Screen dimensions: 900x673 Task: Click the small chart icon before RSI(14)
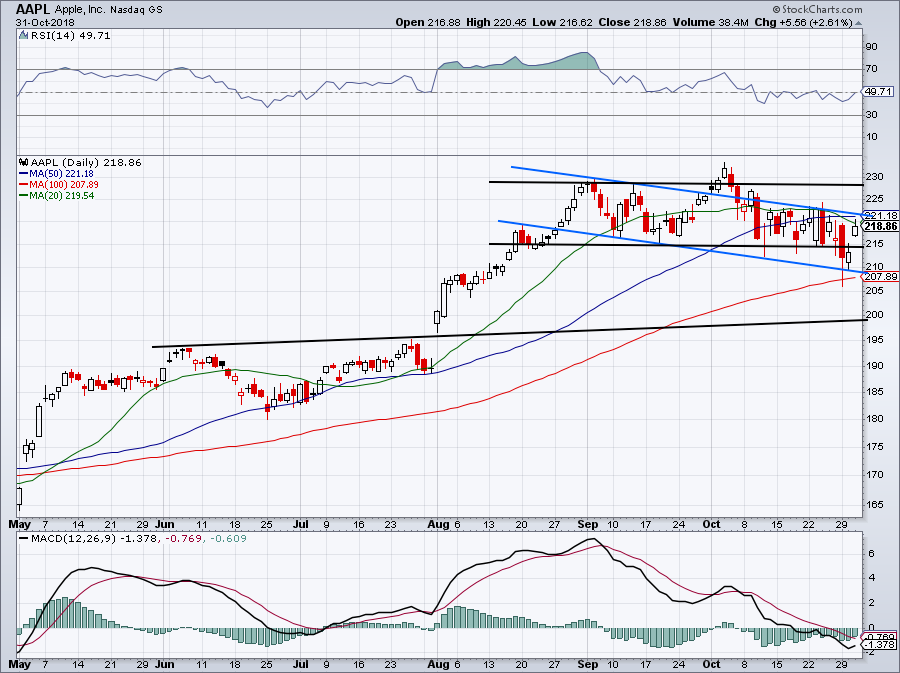[23, 35]
